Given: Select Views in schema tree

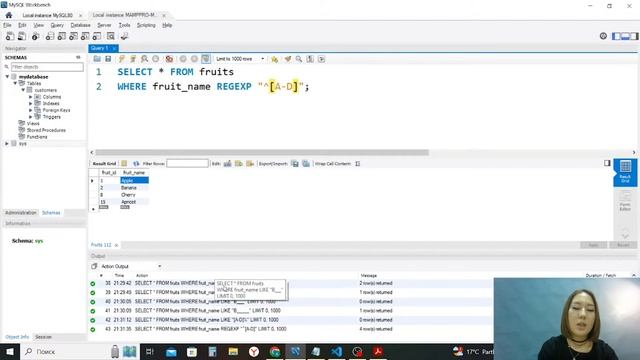Looking at the screenshot, I should click(33, 123).
